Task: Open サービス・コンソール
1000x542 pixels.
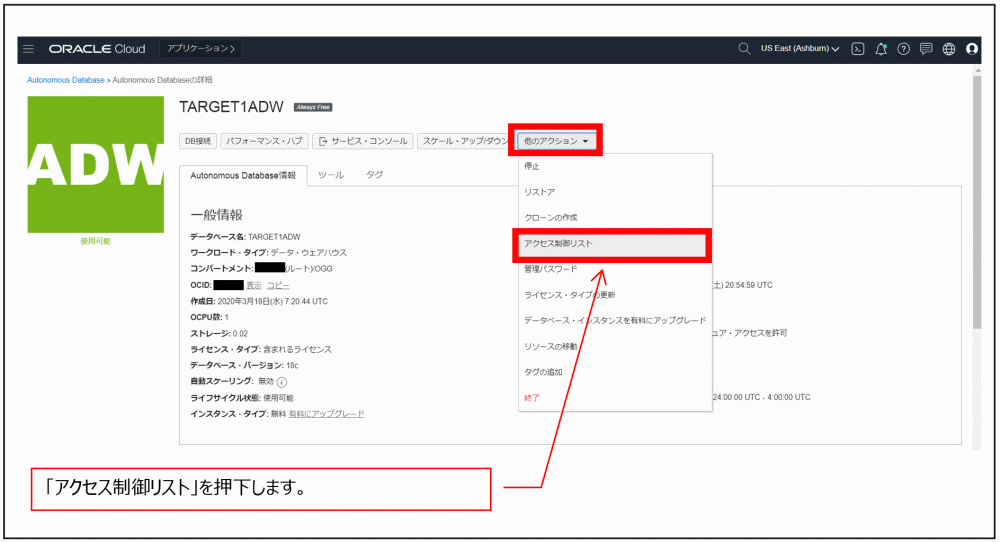Action: [x=363, y=141]
